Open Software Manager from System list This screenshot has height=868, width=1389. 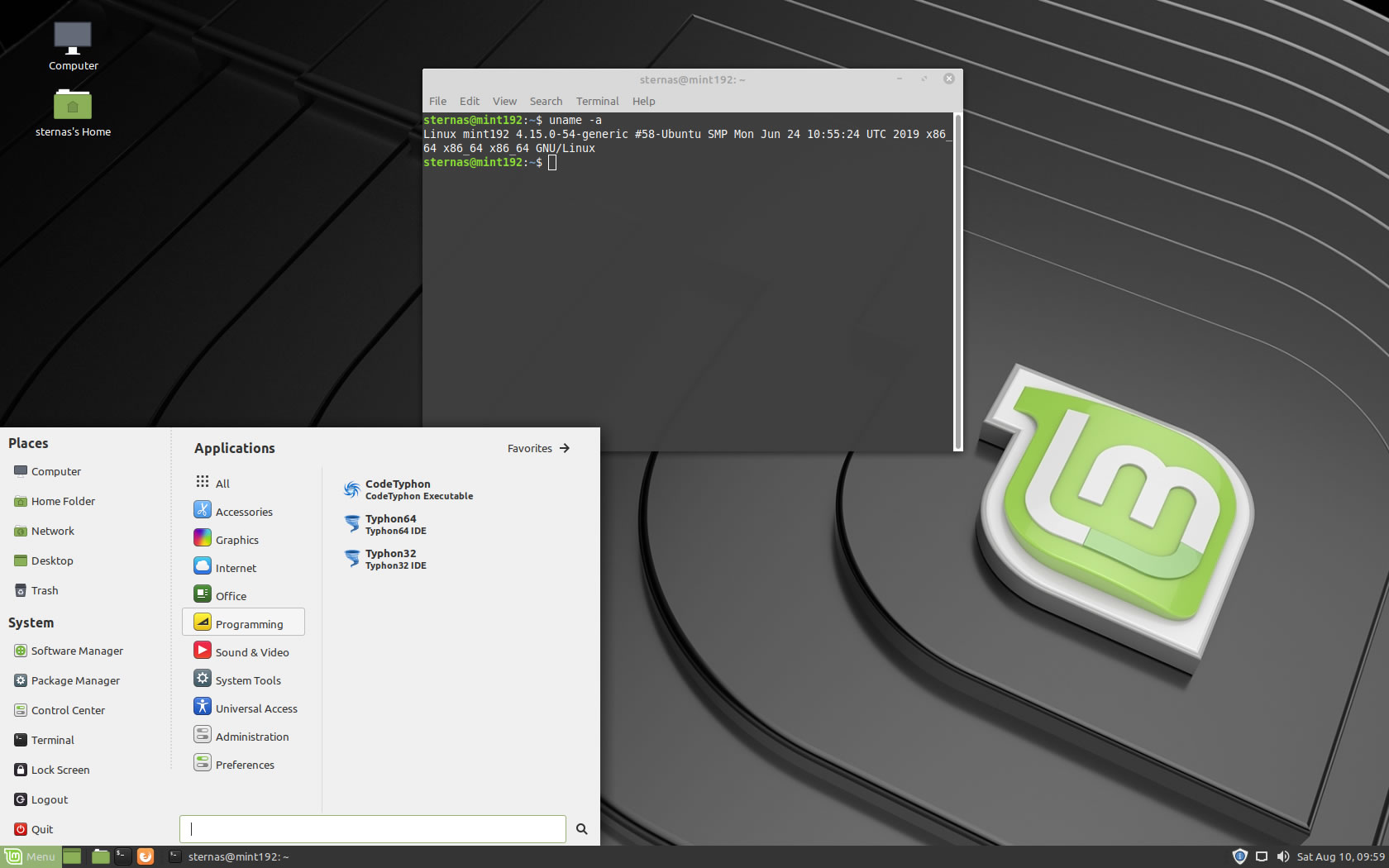point(69,651)
